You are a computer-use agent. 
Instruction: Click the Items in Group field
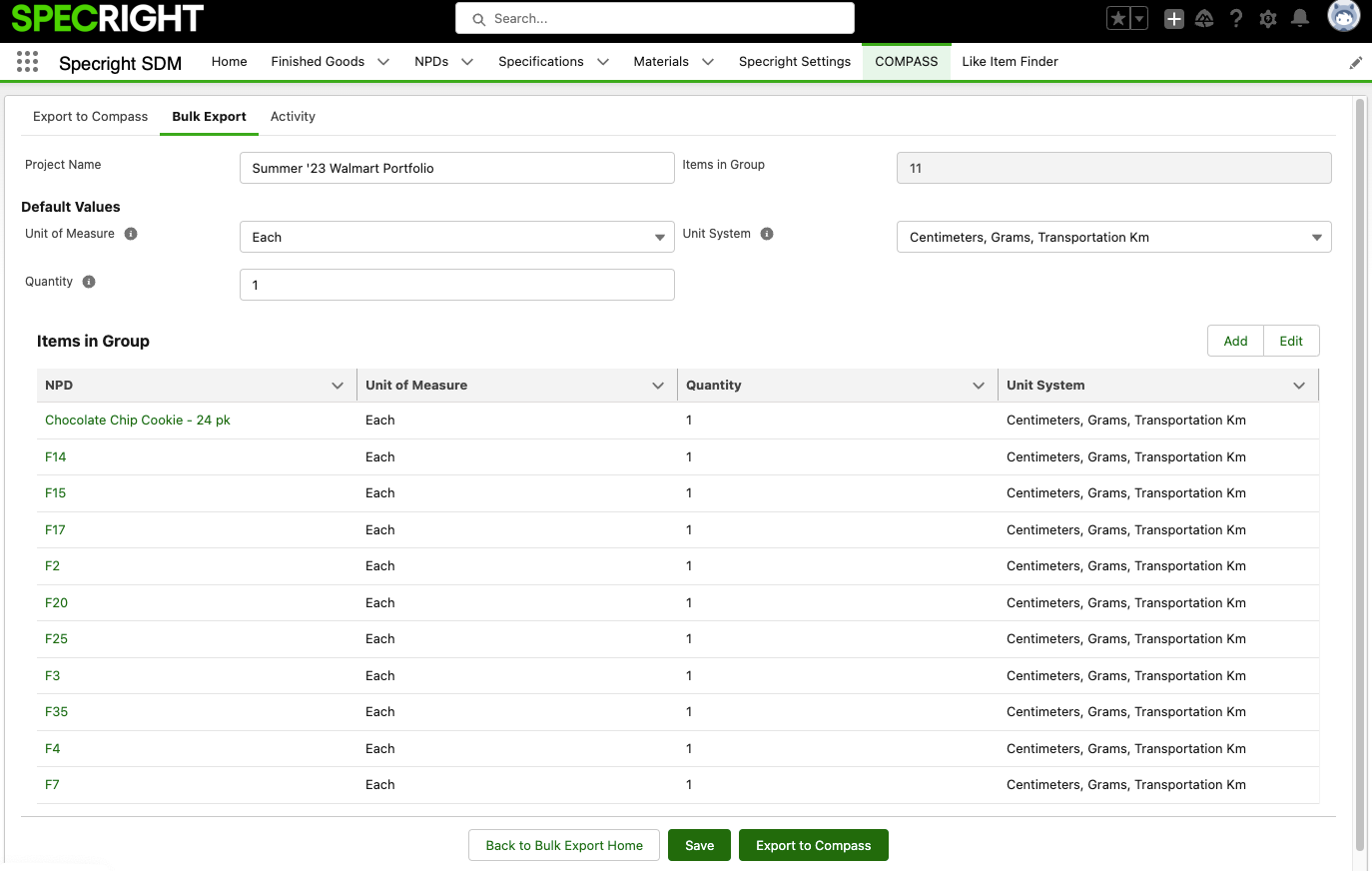tap(1114, 168)
